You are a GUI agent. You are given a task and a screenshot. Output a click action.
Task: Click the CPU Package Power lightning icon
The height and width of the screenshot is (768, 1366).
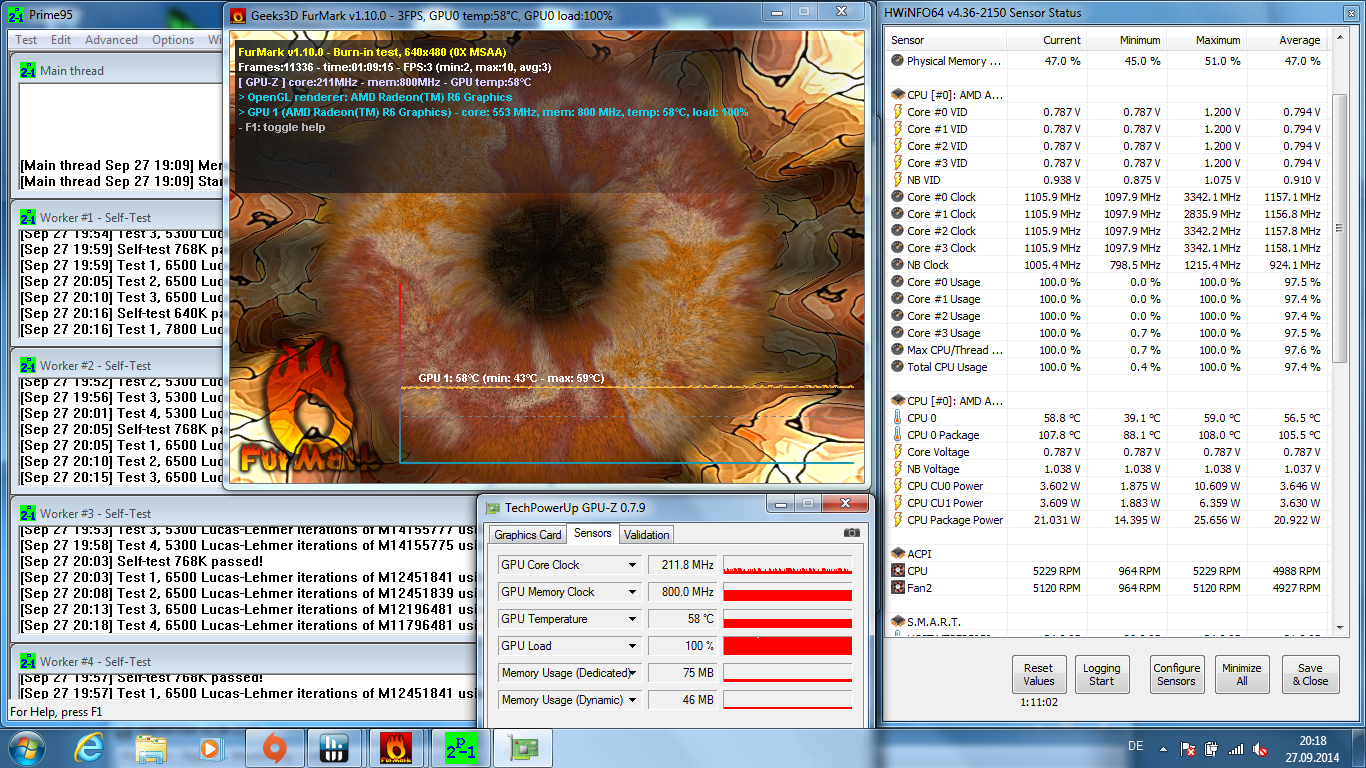[x=897, y=520]
